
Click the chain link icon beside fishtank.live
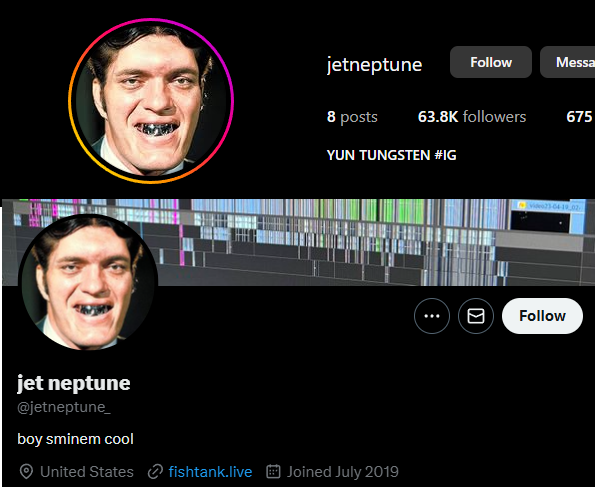[155, 472]
